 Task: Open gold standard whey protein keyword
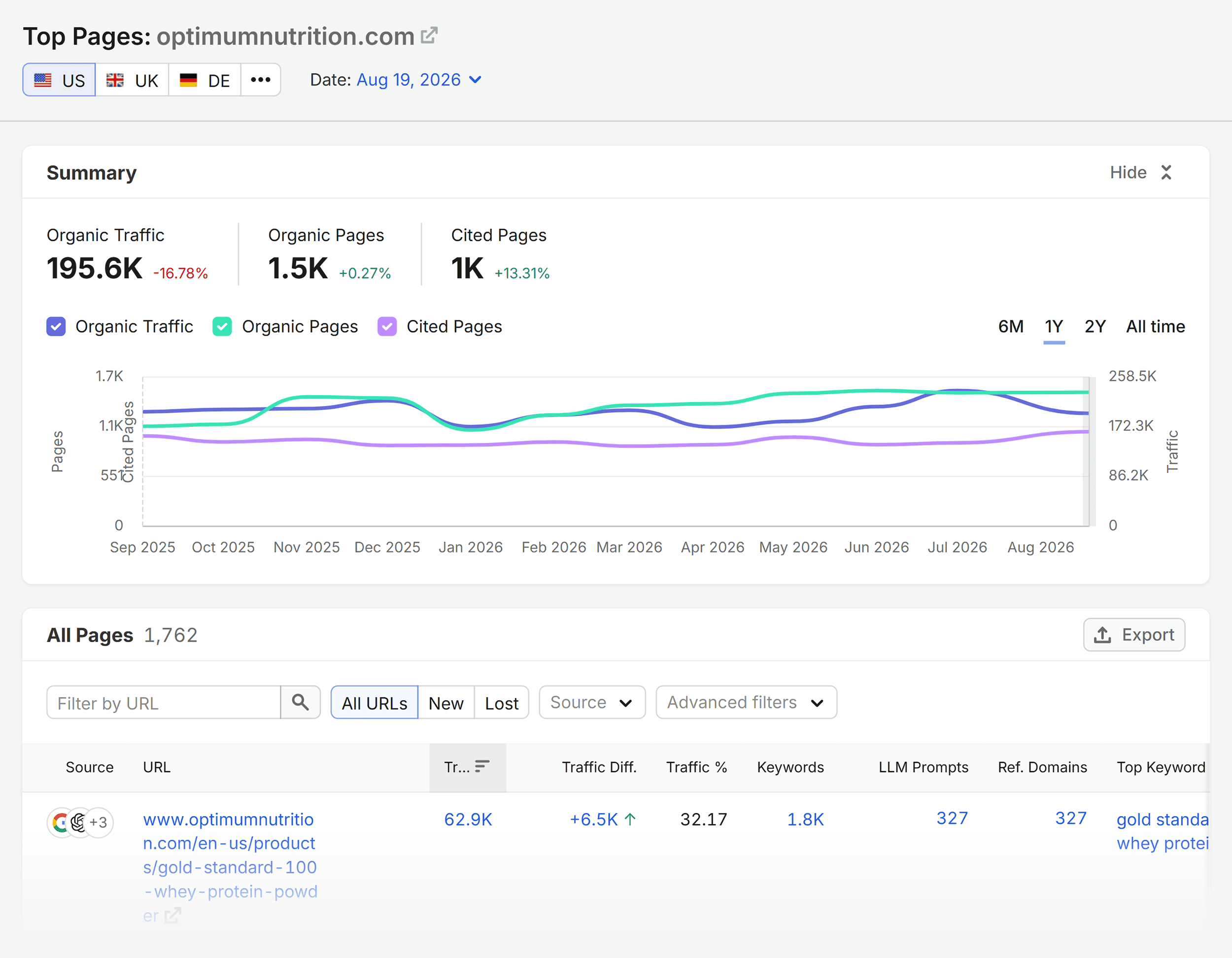click(x=1163, y=832)
